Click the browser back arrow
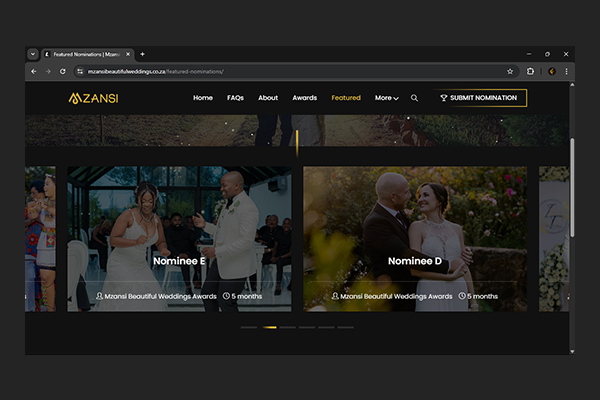600x400 pixels. [x=34, y=72]
